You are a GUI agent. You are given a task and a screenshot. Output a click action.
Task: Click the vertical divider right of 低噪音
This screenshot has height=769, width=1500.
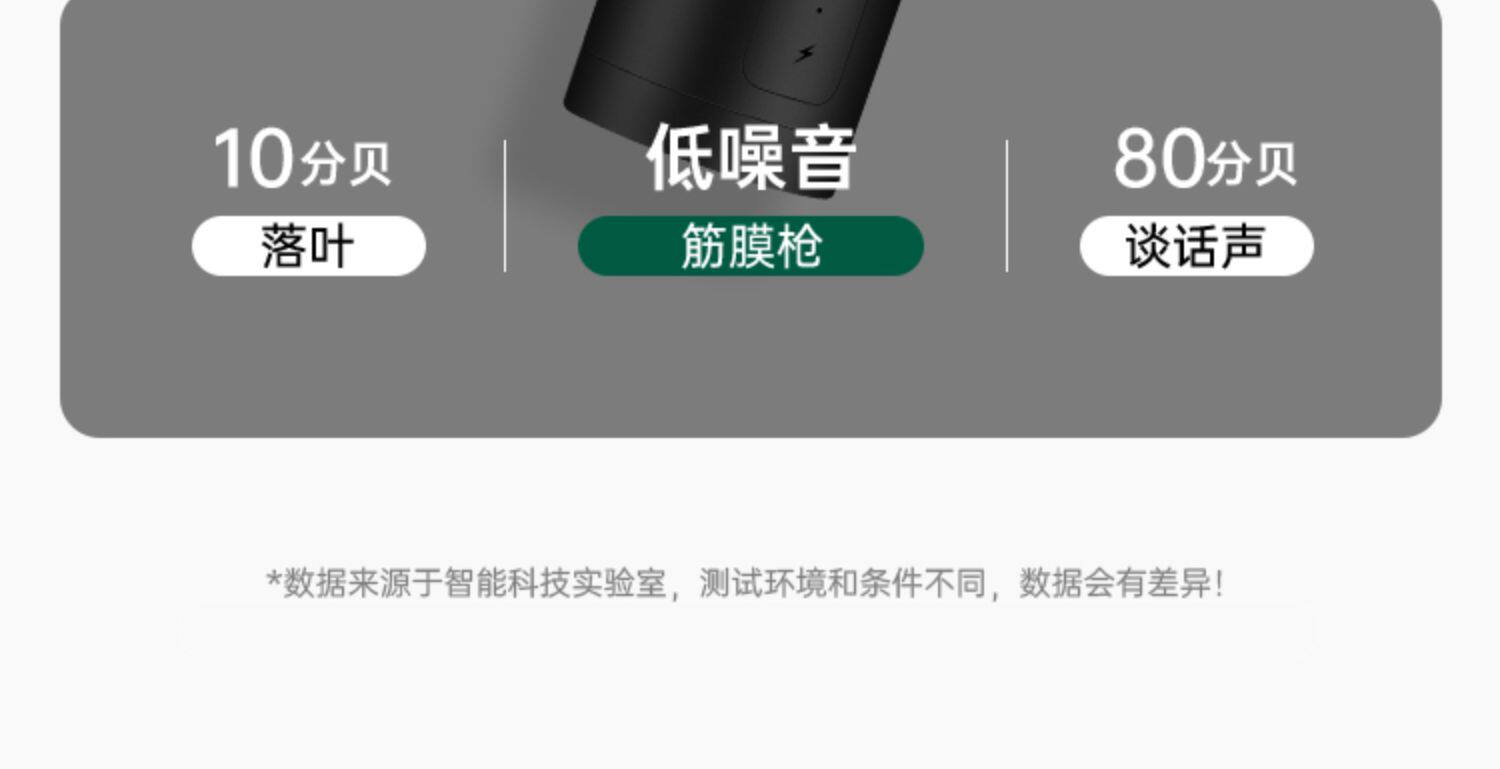click(x=1007, y=206)
